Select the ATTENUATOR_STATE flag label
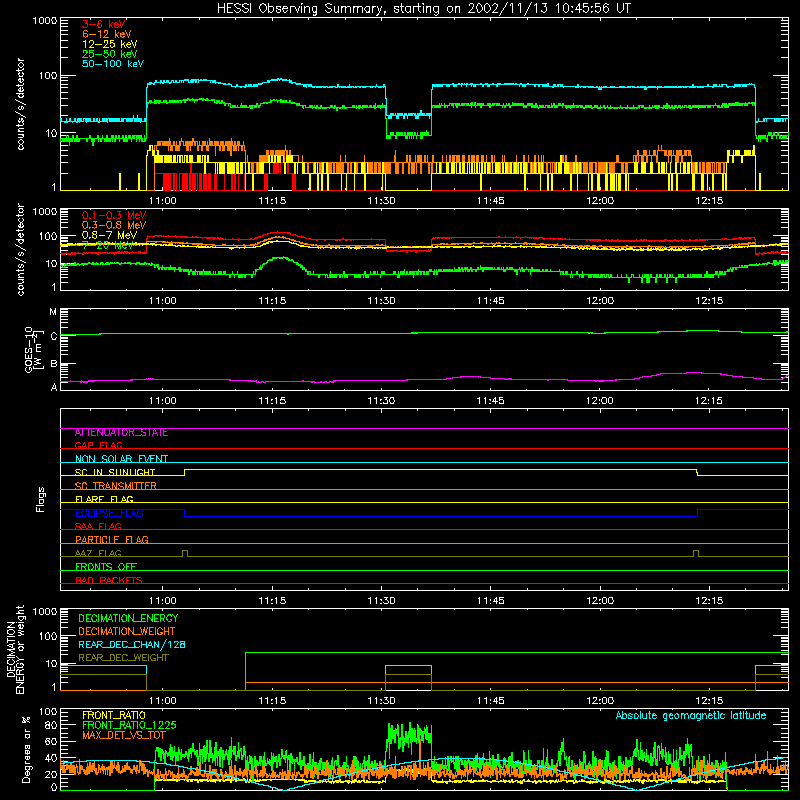800x800 pixels. point(121,433)
